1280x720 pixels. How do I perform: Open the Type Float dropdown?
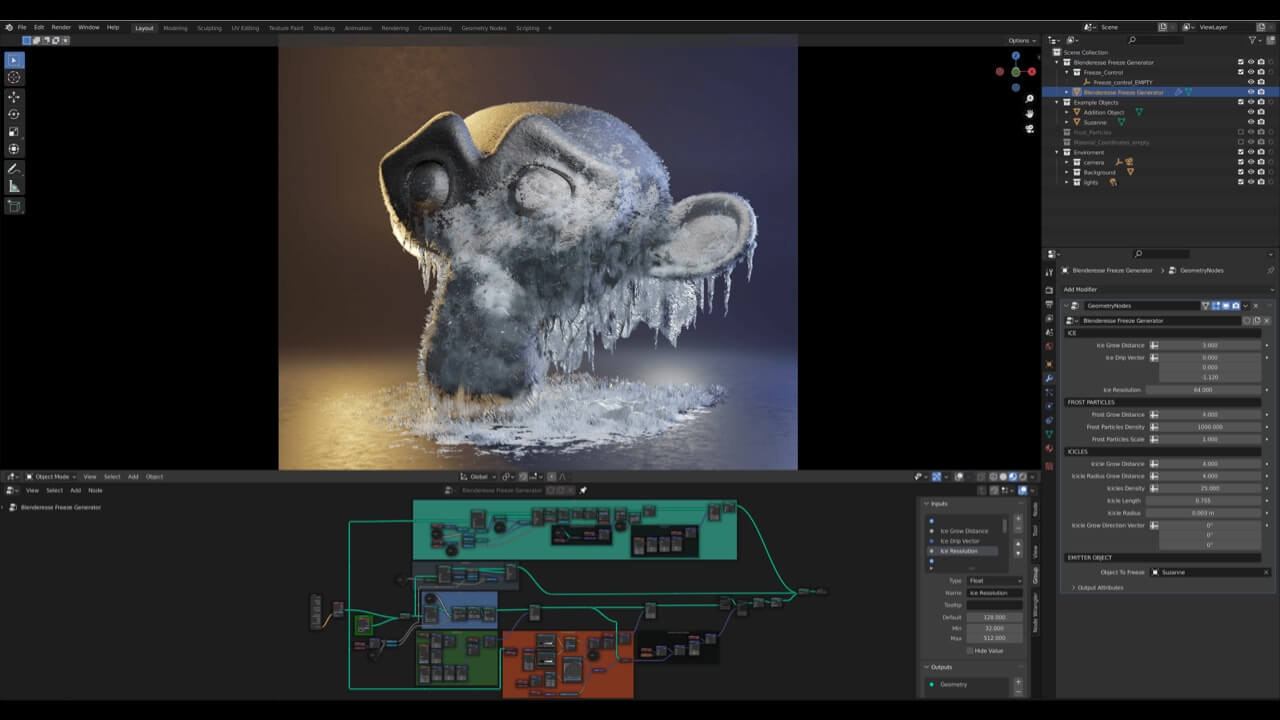[995, 581]
